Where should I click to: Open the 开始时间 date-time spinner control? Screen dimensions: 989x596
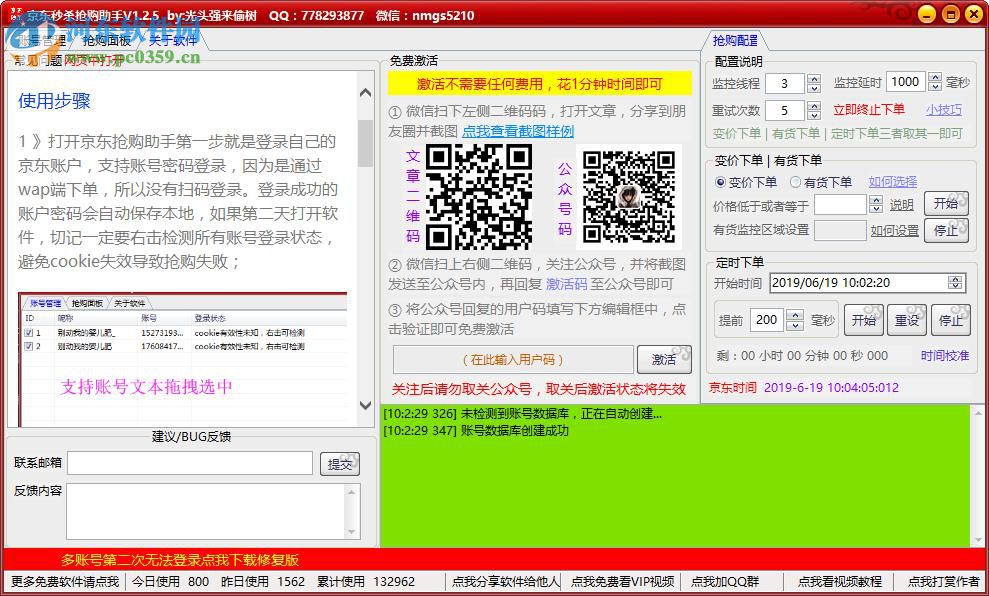pyautogui.click(x=955, y=282)
